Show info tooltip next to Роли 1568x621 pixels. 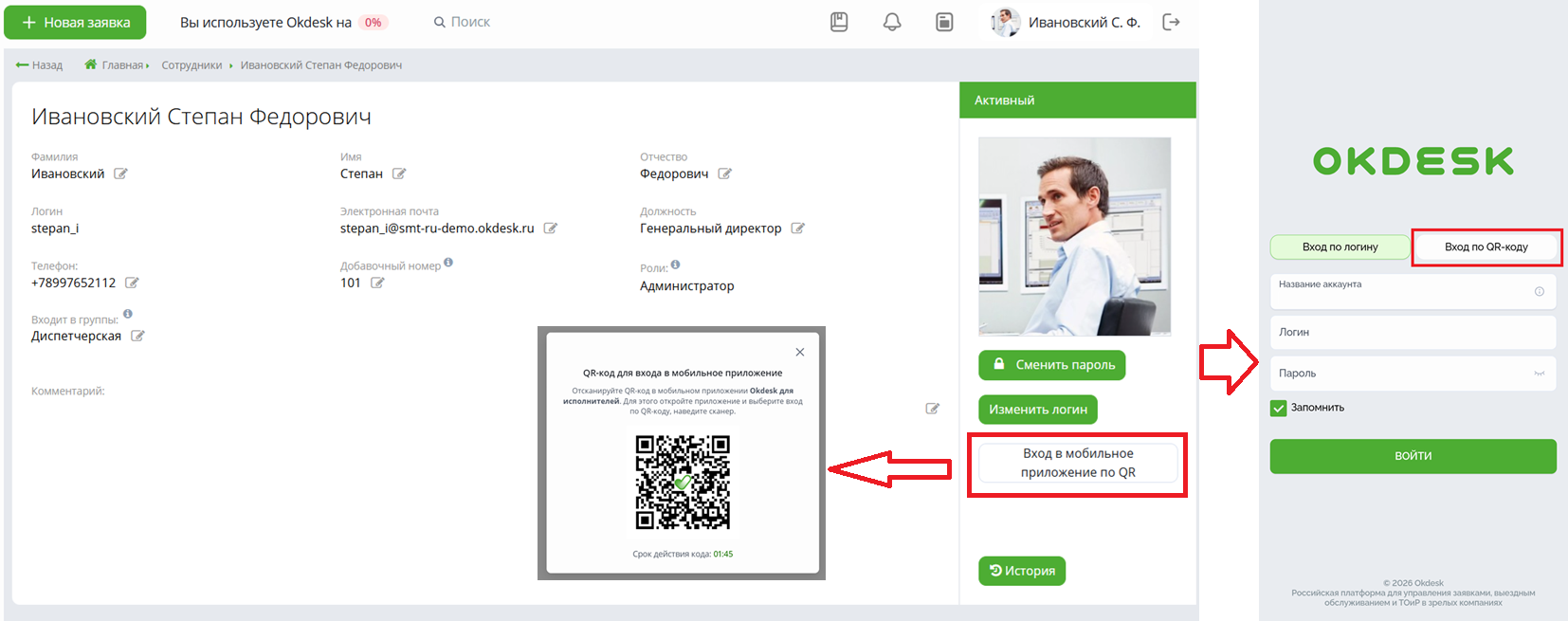(x=675, y=265)
